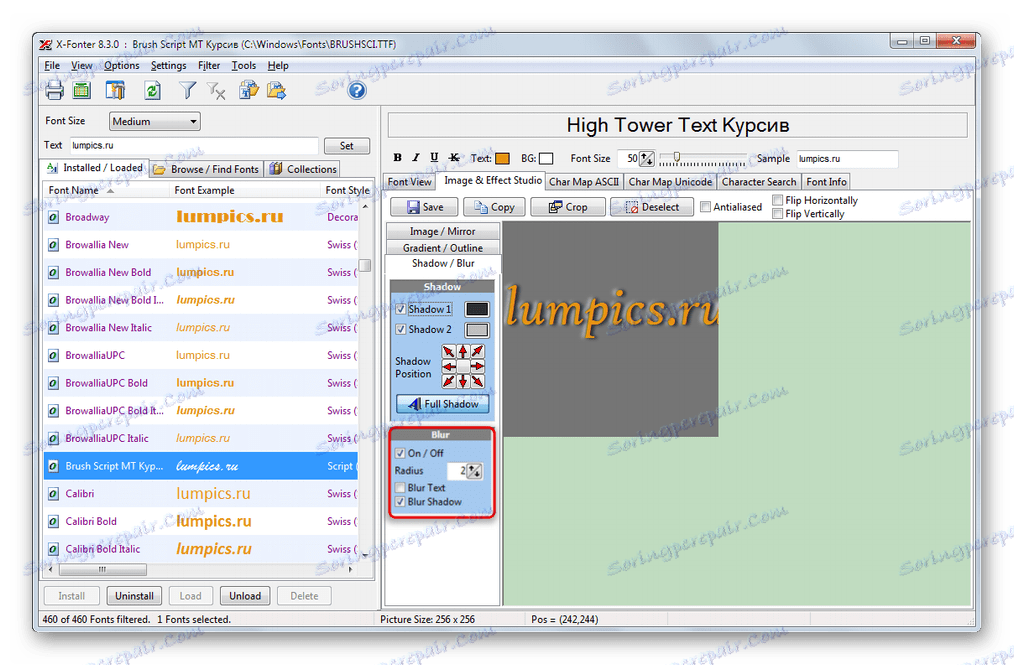Open the Tools menu

pyautogui.click(x=244, y=65)
